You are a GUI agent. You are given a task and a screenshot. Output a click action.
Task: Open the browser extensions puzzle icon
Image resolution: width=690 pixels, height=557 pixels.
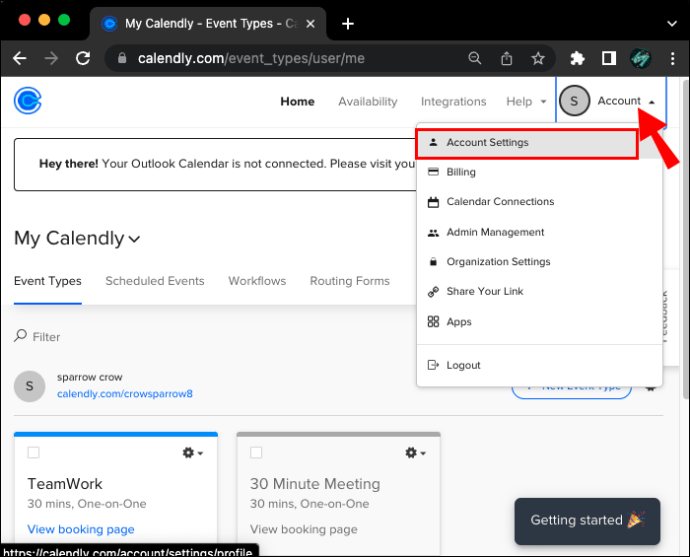(577, 58)
